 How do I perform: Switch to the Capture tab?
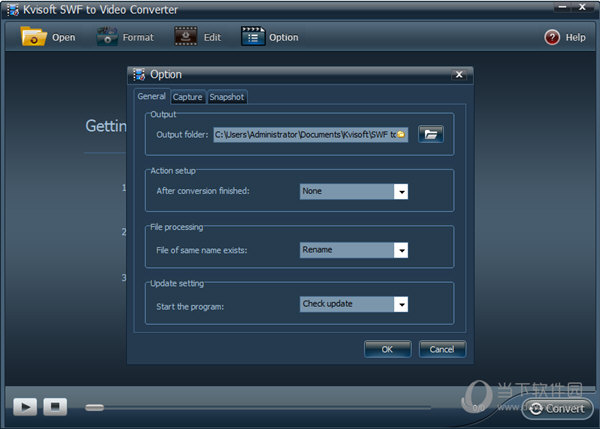coord(188,97)
